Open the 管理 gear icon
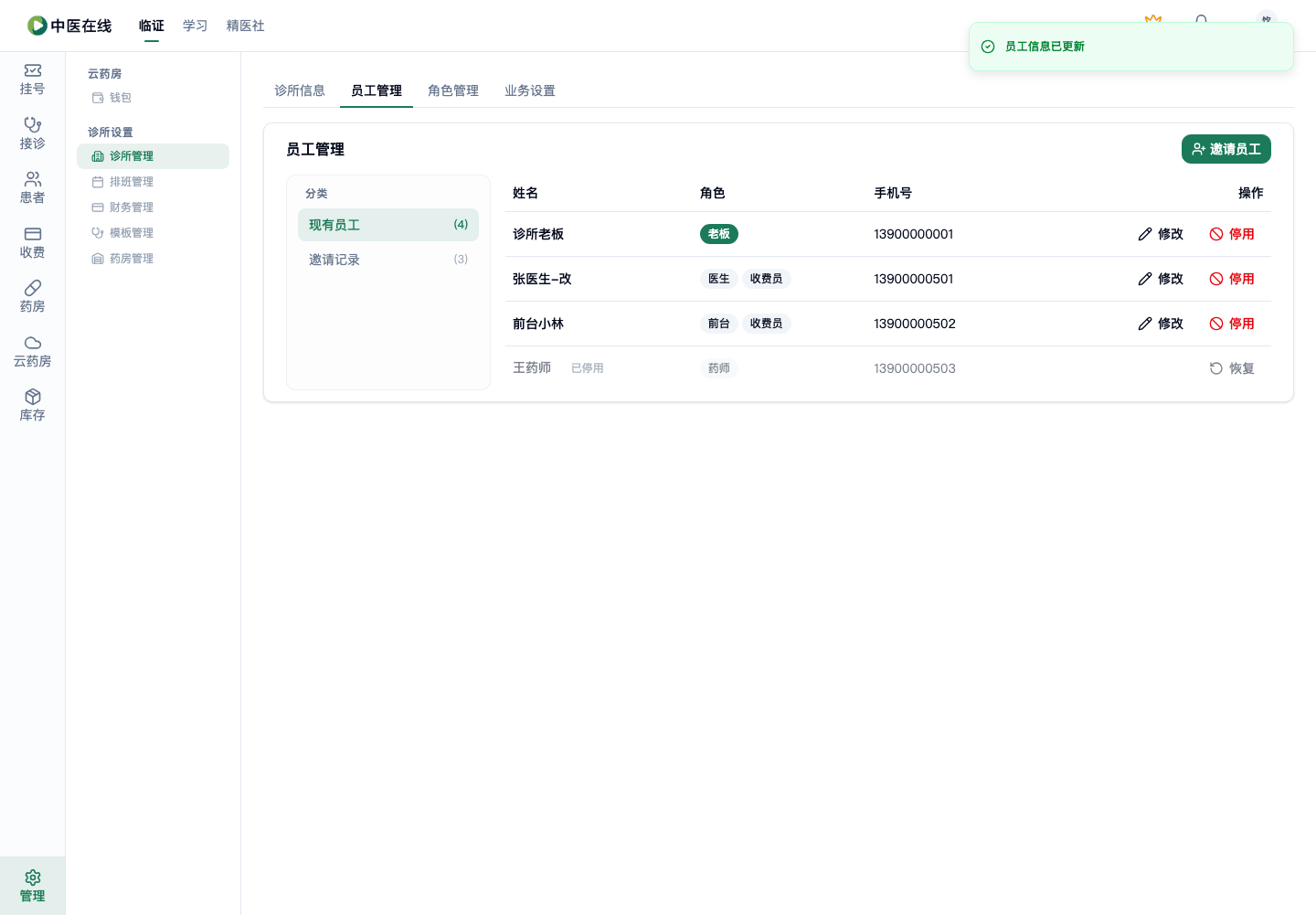The image size is (1316, 915). coord(33,878)
